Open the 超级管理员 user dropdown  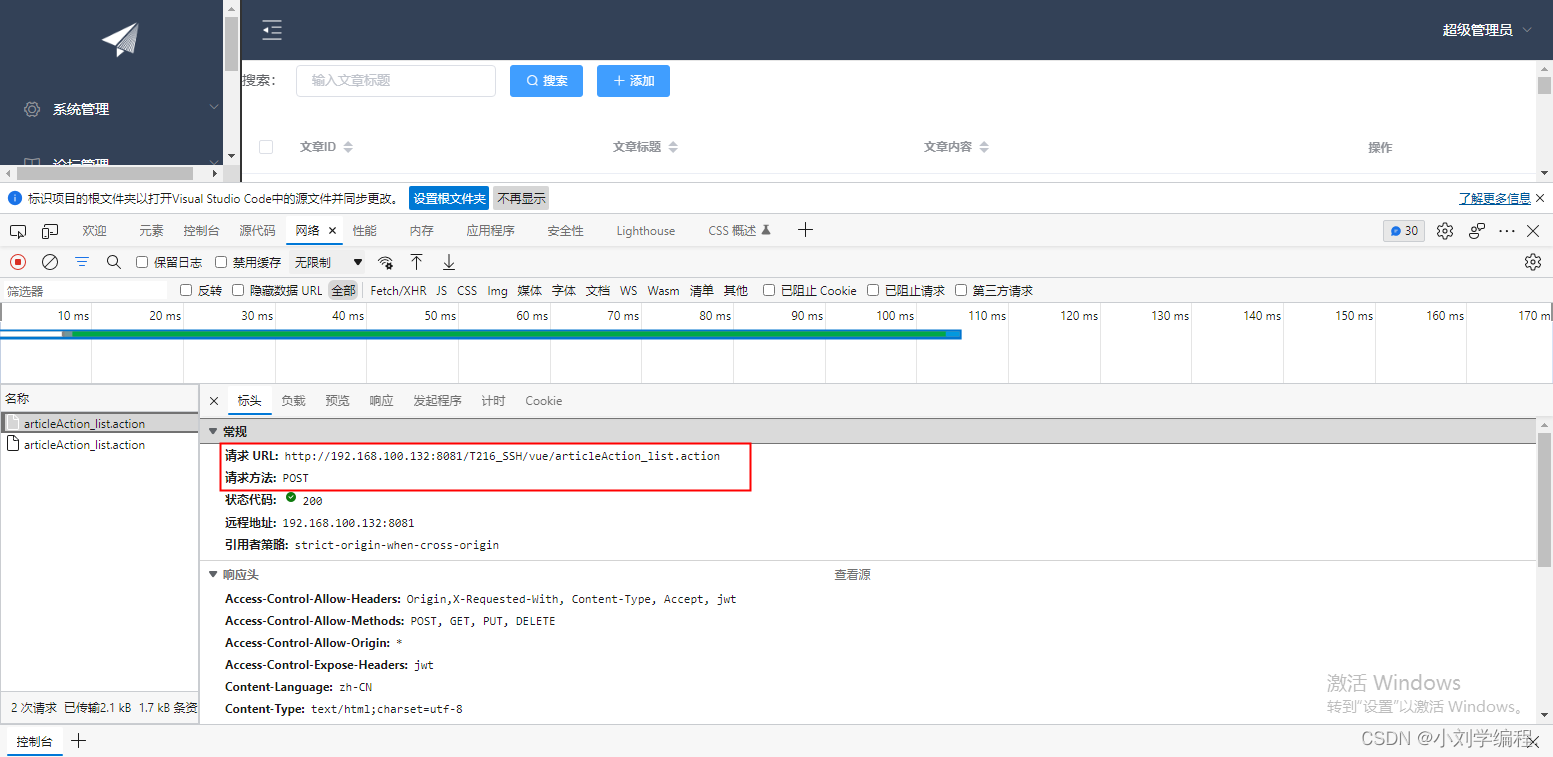[1486, 30]
